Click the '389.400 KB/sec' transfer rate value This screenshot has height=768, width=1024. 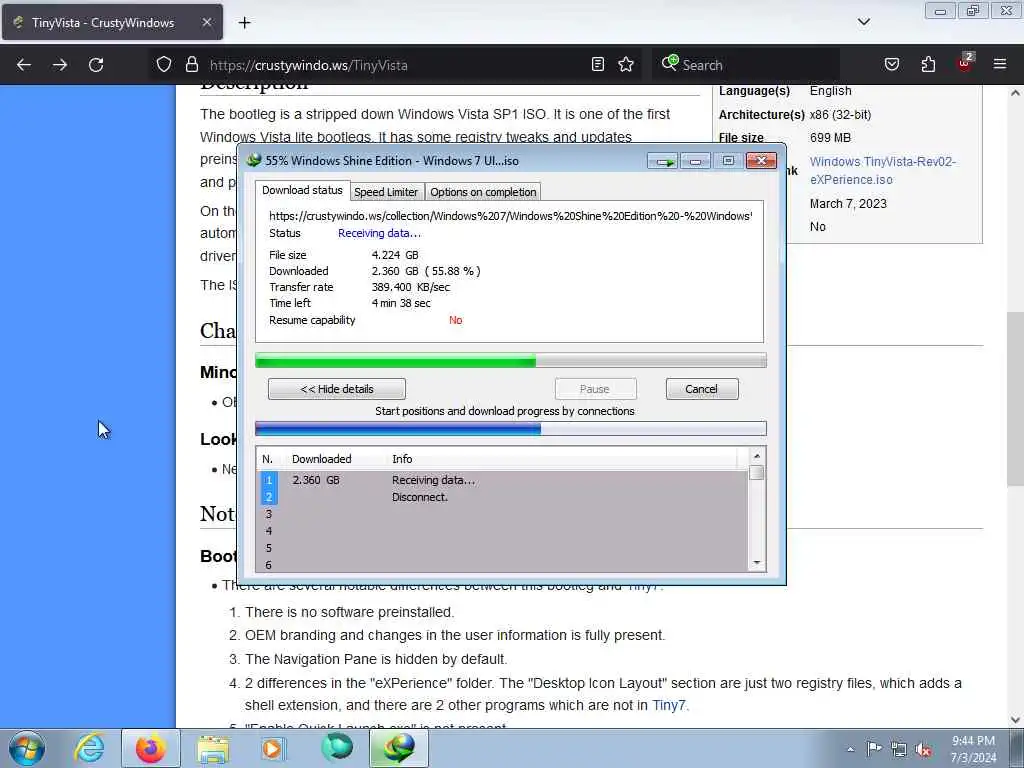point(411,287)
